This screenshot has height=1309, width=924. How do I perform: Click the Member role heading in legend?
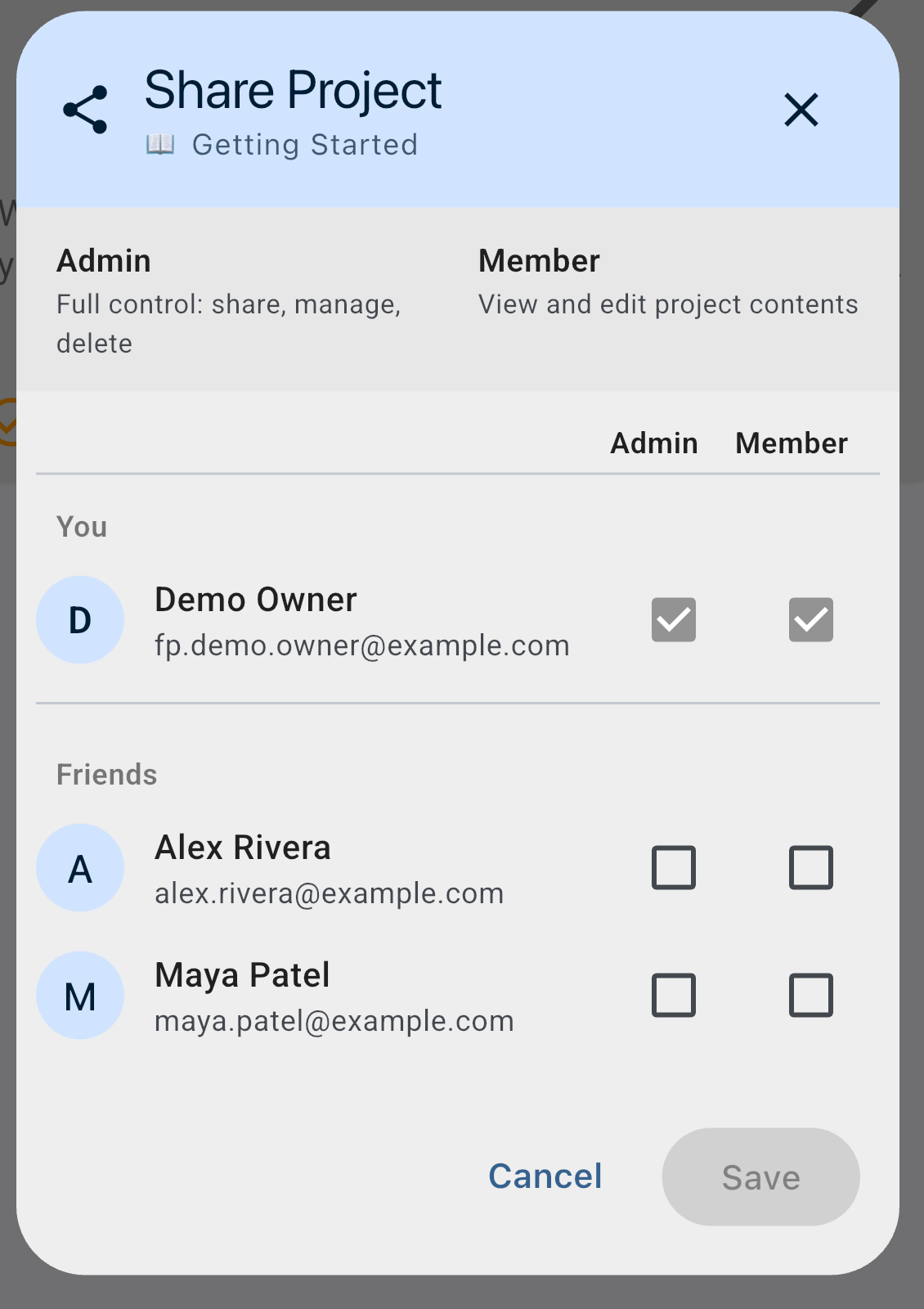coord(539,261)
